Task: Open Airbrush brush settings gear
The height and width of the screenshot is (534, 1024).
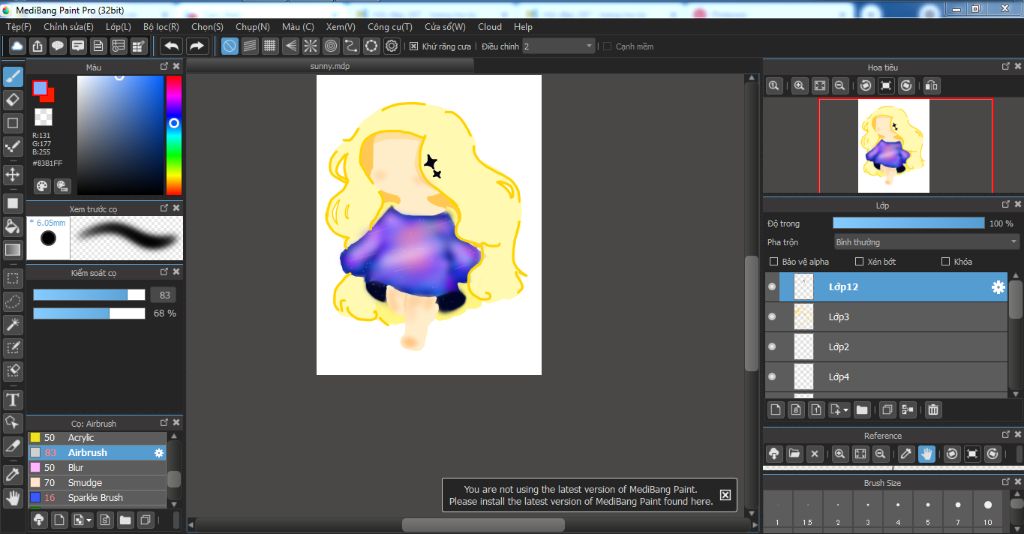Action: (x=158, y=453)
